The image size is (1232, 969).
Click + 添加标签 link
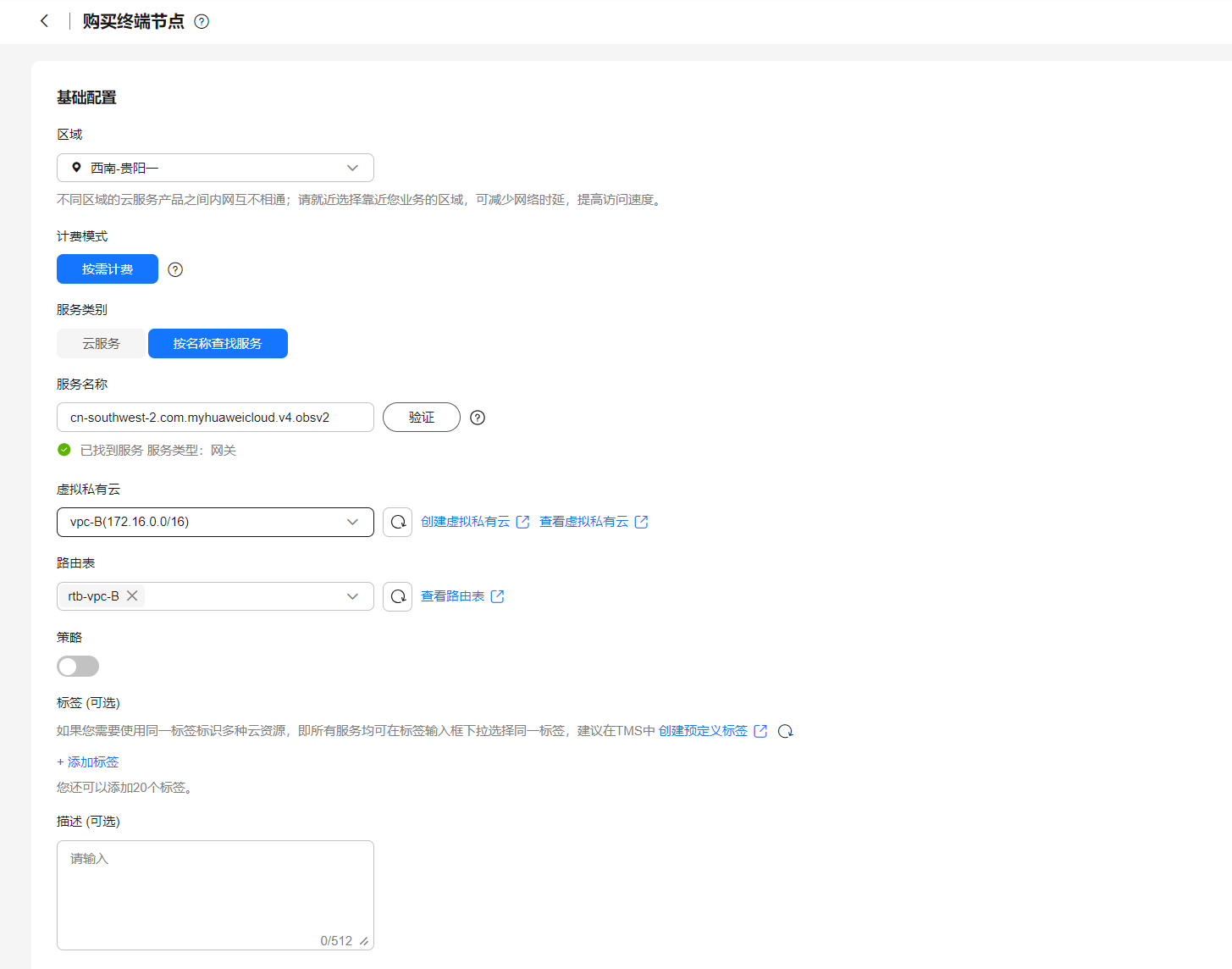pos(88,762)
